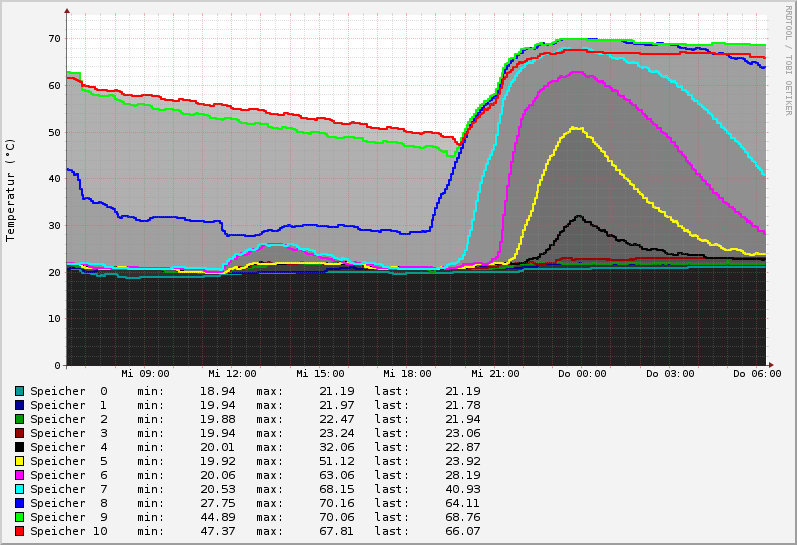Click the red Speicher 10 legend swatch
Screen dimensions: 797x545
coord(19,531)
